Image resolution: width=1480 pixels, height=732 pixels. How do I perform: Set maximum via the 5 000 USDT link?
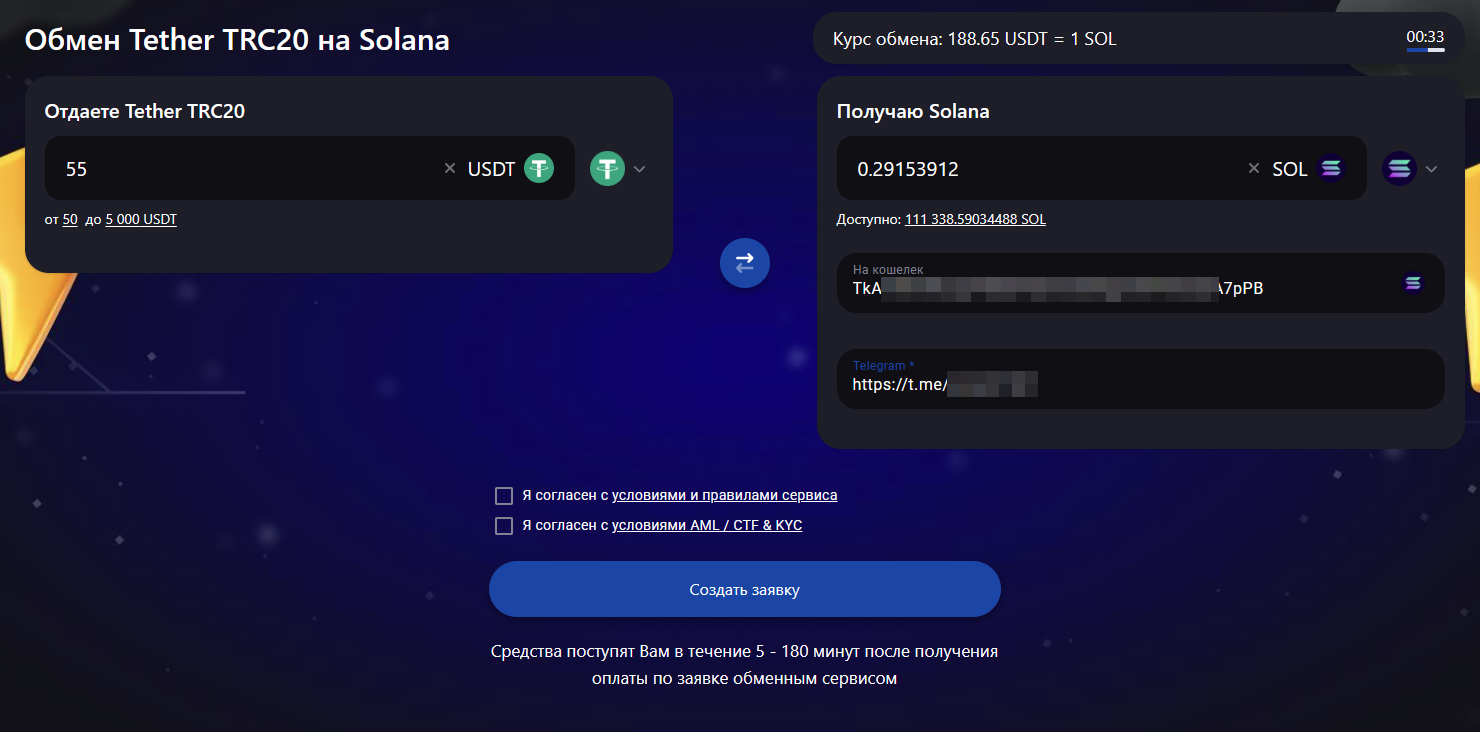[x=141, y=220]
